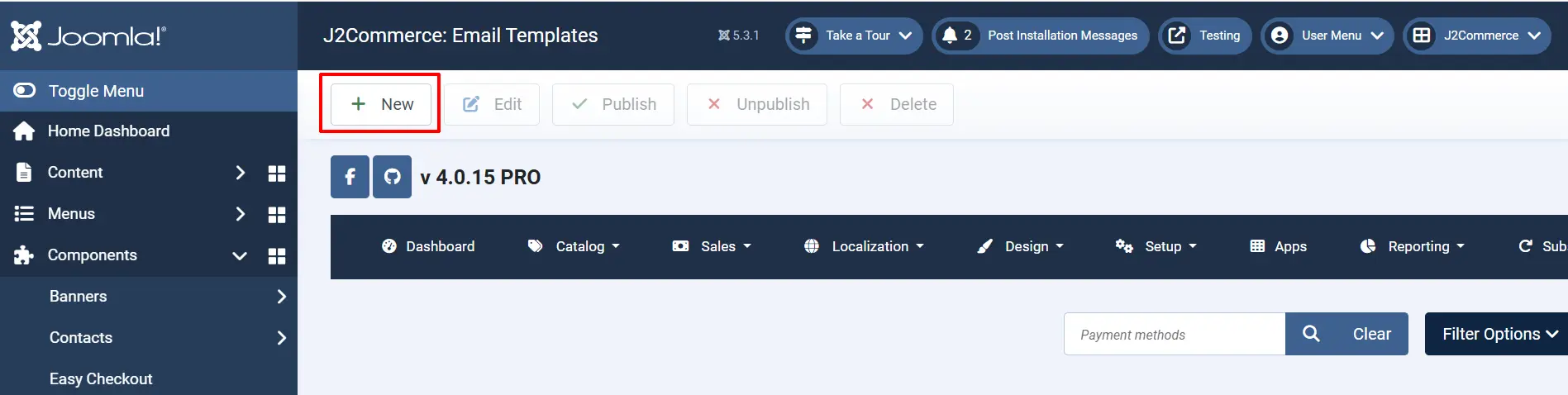Click the Menus list icon

[x=24, y=214]
